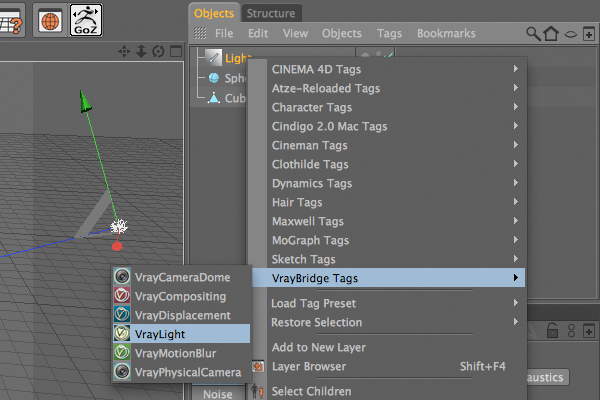
Task: Select the light object in viewport
Action: 119,226
